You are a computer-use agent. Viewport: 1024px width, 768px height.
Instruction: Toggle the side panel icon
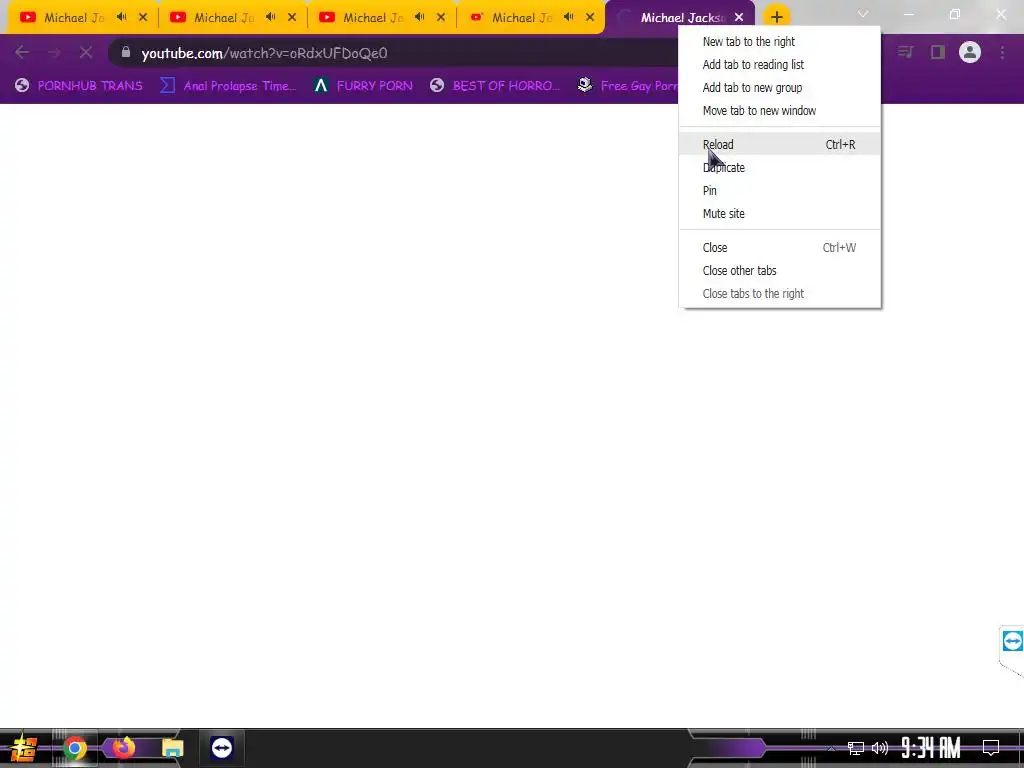tap(938, 52)
